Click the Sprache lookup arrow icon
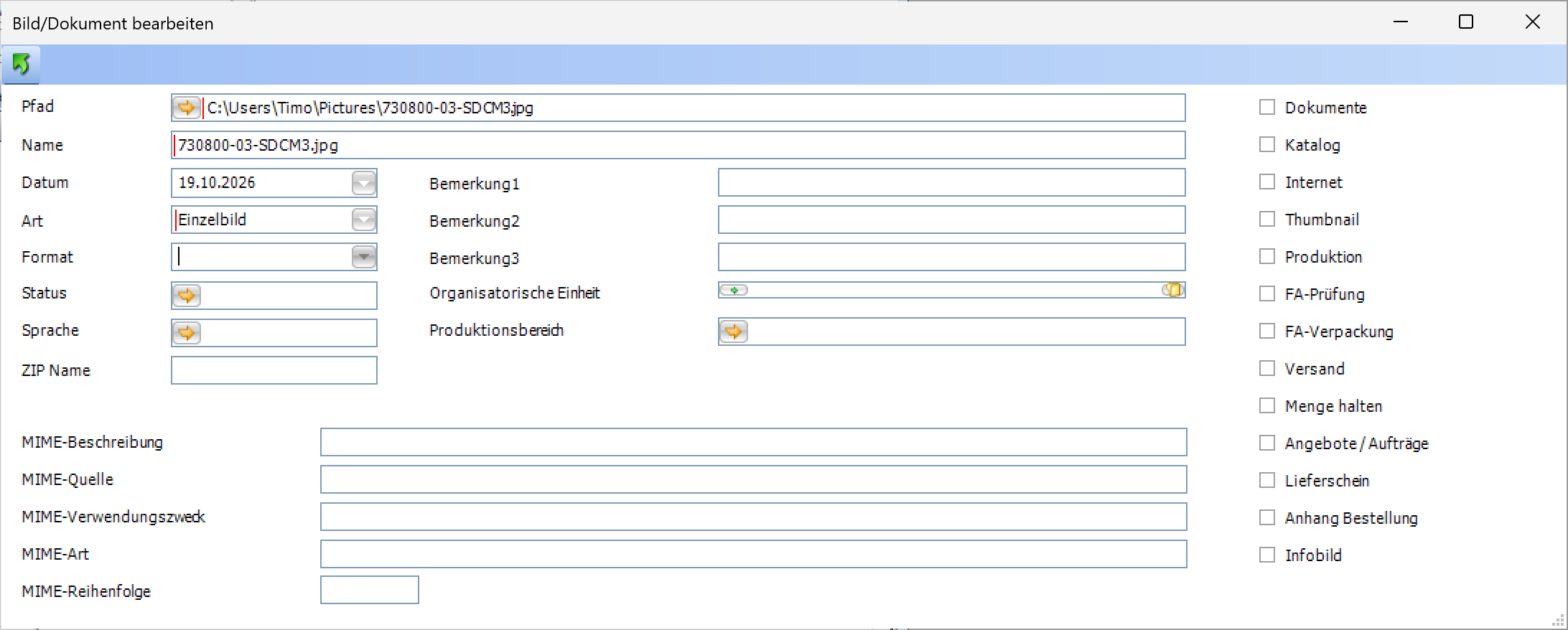The image size is (1568, 630). tap(187, 333)
